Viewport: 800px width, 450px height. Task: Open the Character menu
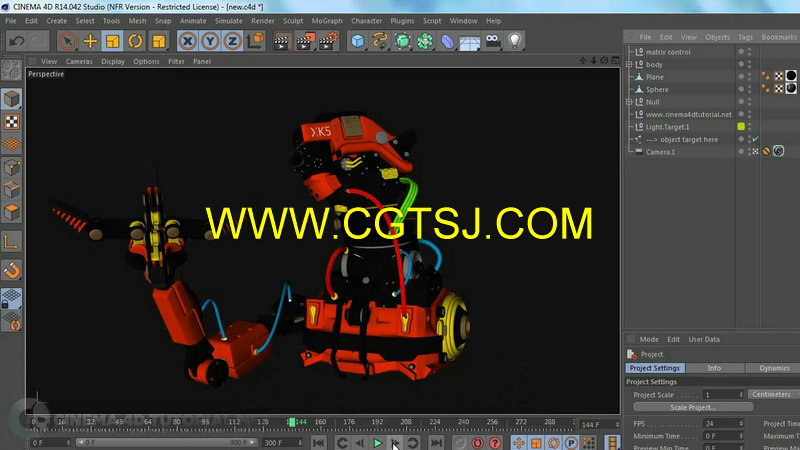click(x=366, y=21)
